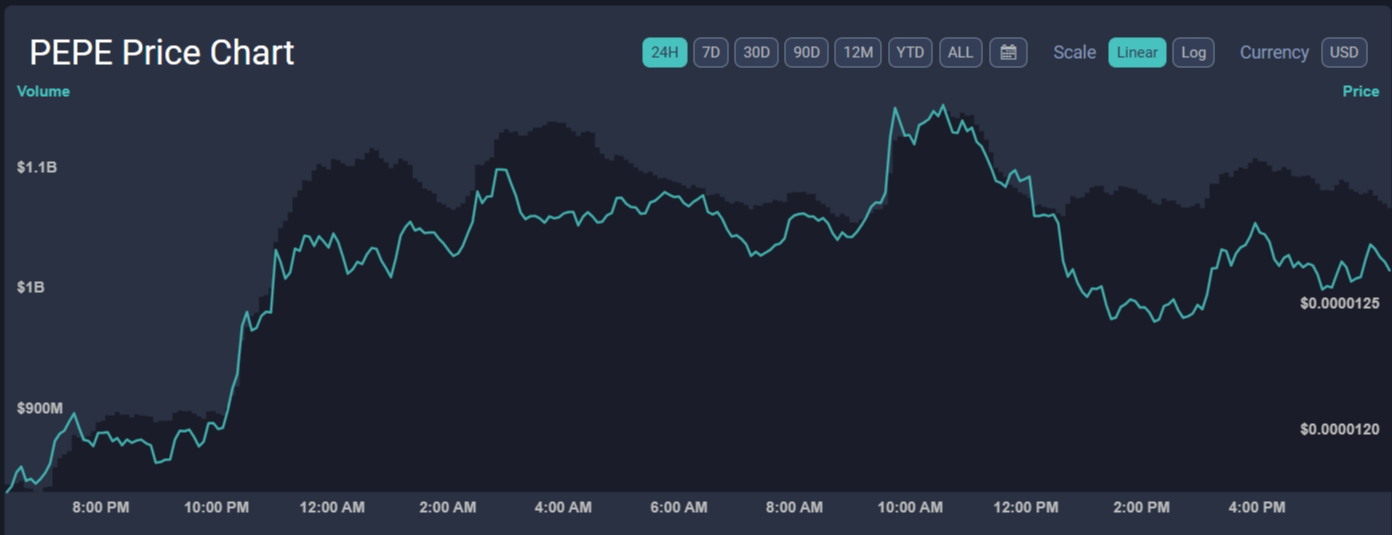Show the 30D price history
Image resolution: width=1392 pixels, height=535 pixels.
756,53
